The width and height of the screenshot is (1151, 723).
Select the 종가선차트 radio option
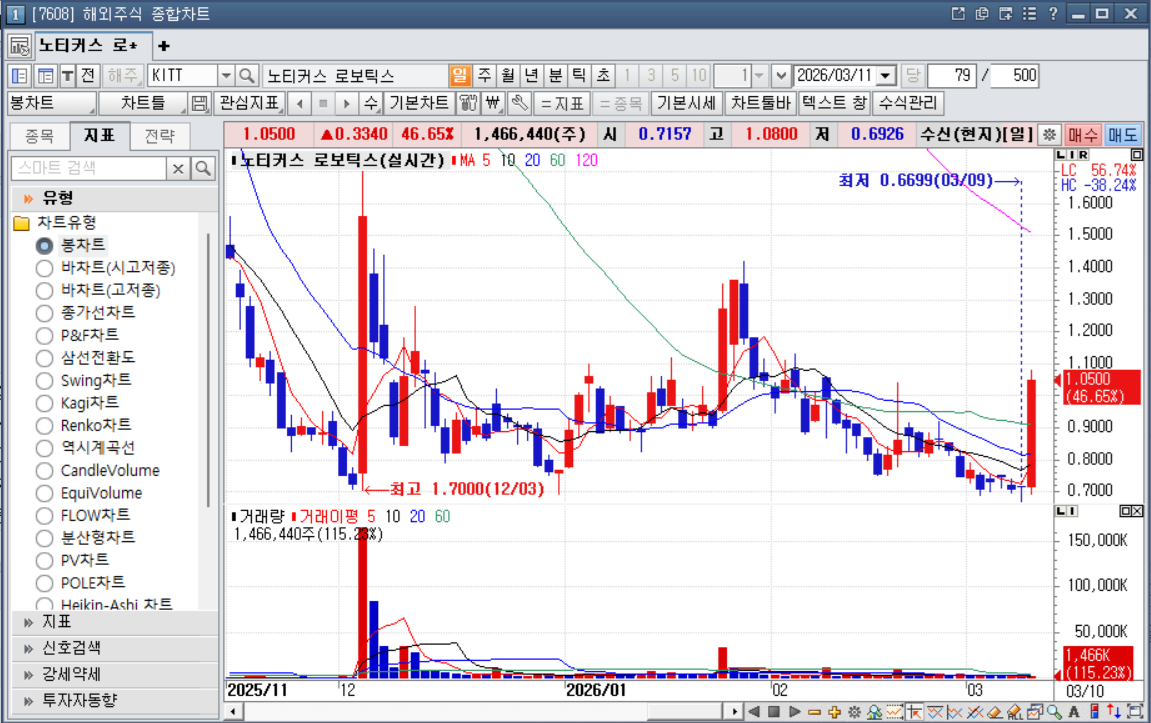pos(44,313)
